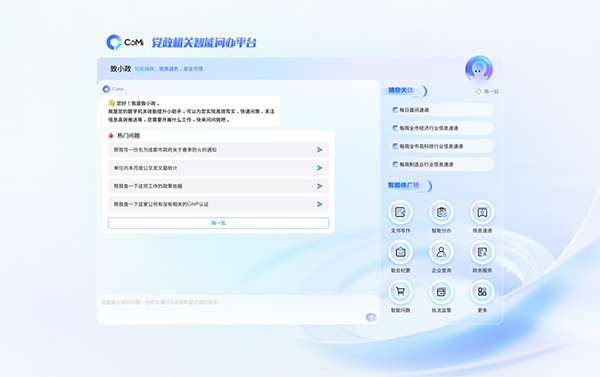Open the 政务服务 agent icon

click(482, 252)
